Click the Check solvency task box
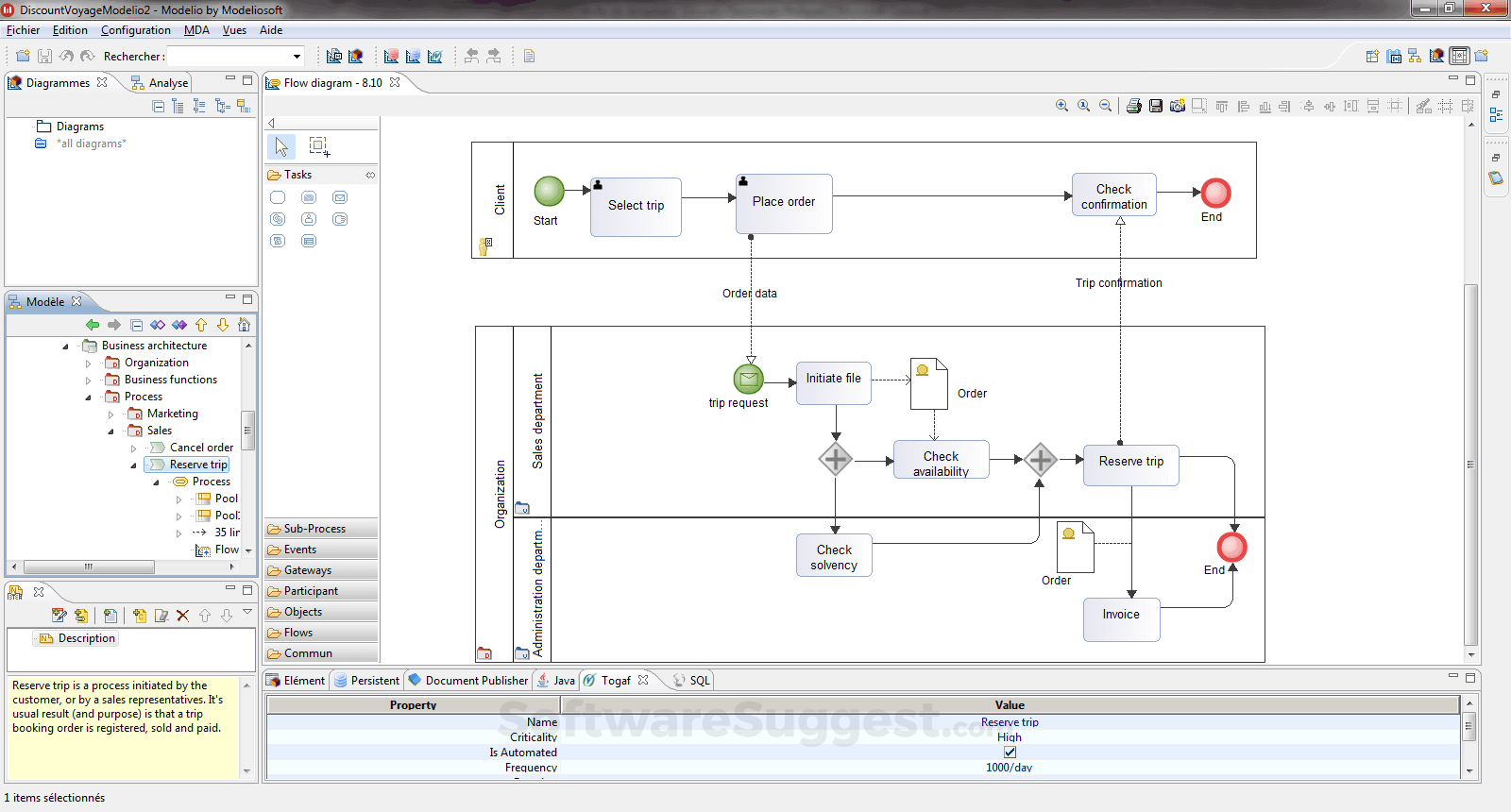This screenshot has width=1511, height=812. point(834,557)
